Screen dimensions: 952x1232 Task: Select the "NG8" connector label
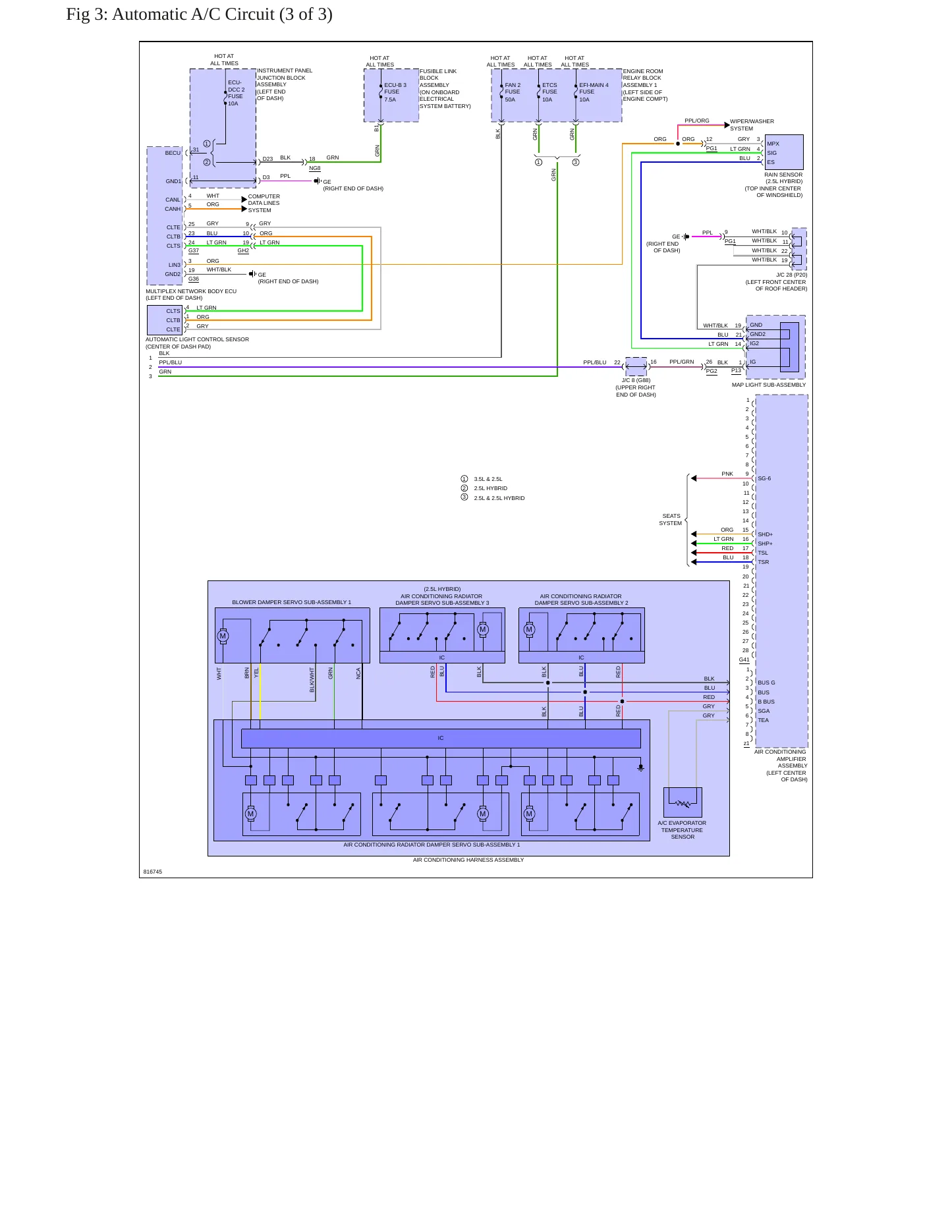(x=315, y=168)
